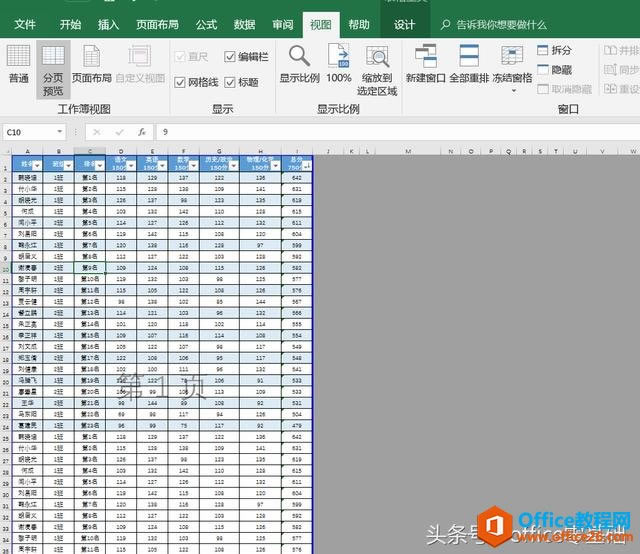Viewport: 640px width, 554px height.
Task: Expand the Name Box dropdown arrow
Action: click(60, 131)
